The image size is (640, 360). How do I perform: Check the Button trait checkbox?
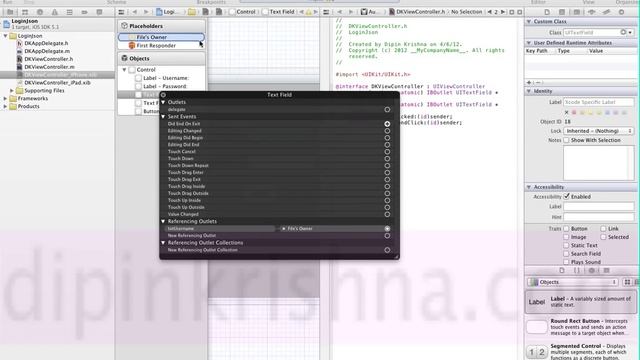566,229
